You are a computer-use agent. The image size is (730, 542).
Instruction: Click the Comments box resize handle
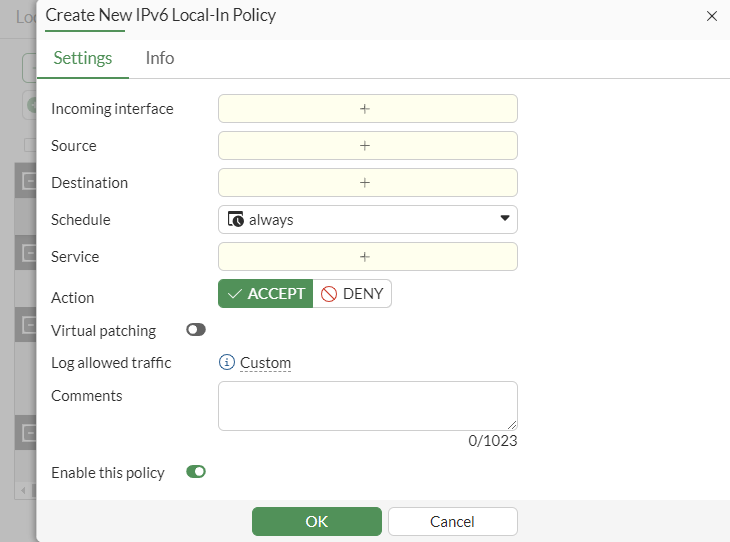[513, 425]
